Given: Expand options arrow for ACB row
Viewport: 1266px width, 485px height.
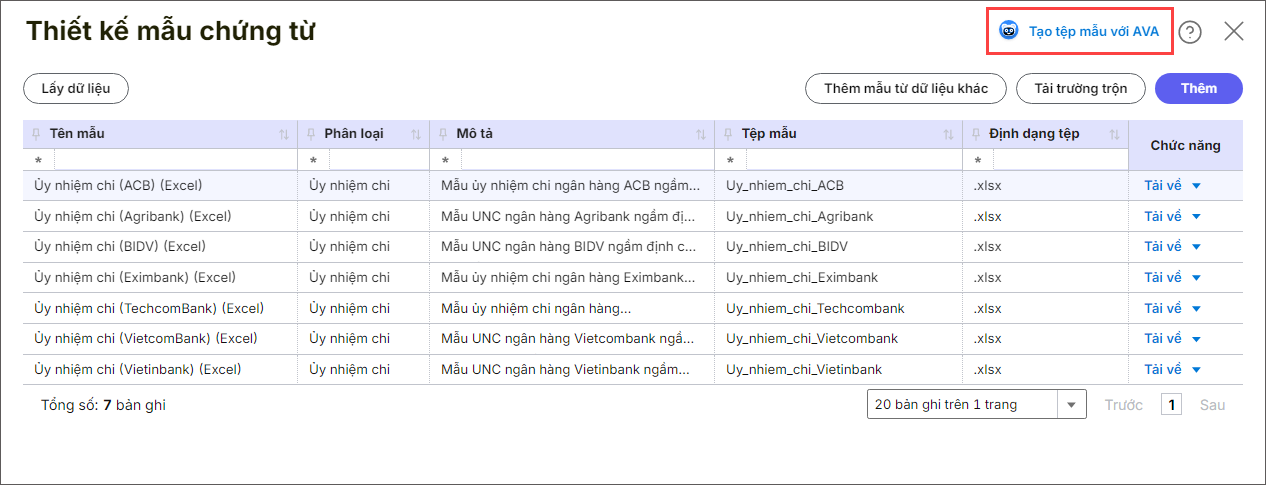Looking at the screenshot, I should coord(1196,186).
